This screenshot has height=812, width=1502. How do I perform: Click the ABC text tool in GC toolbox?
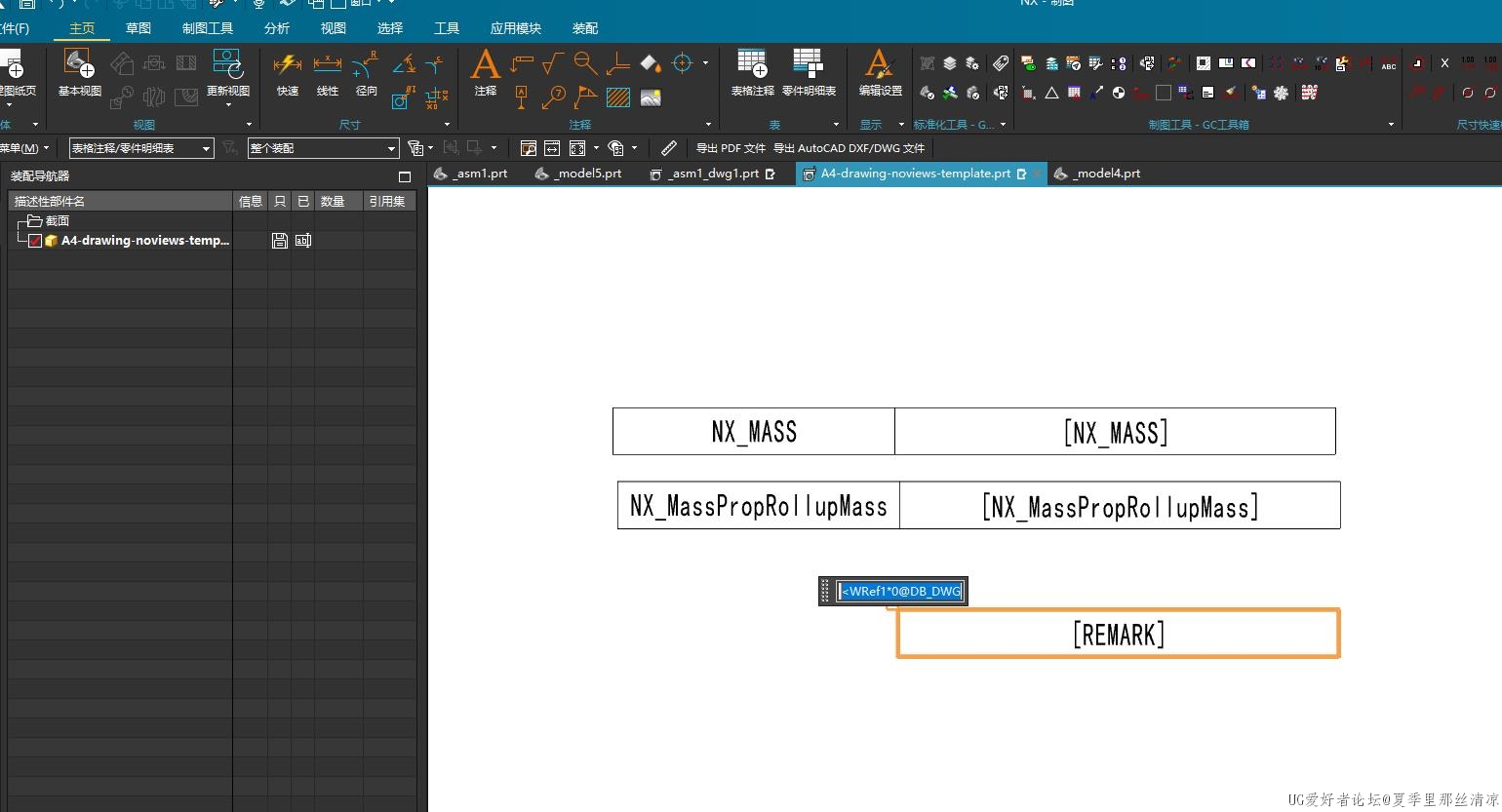point(1388,64)
